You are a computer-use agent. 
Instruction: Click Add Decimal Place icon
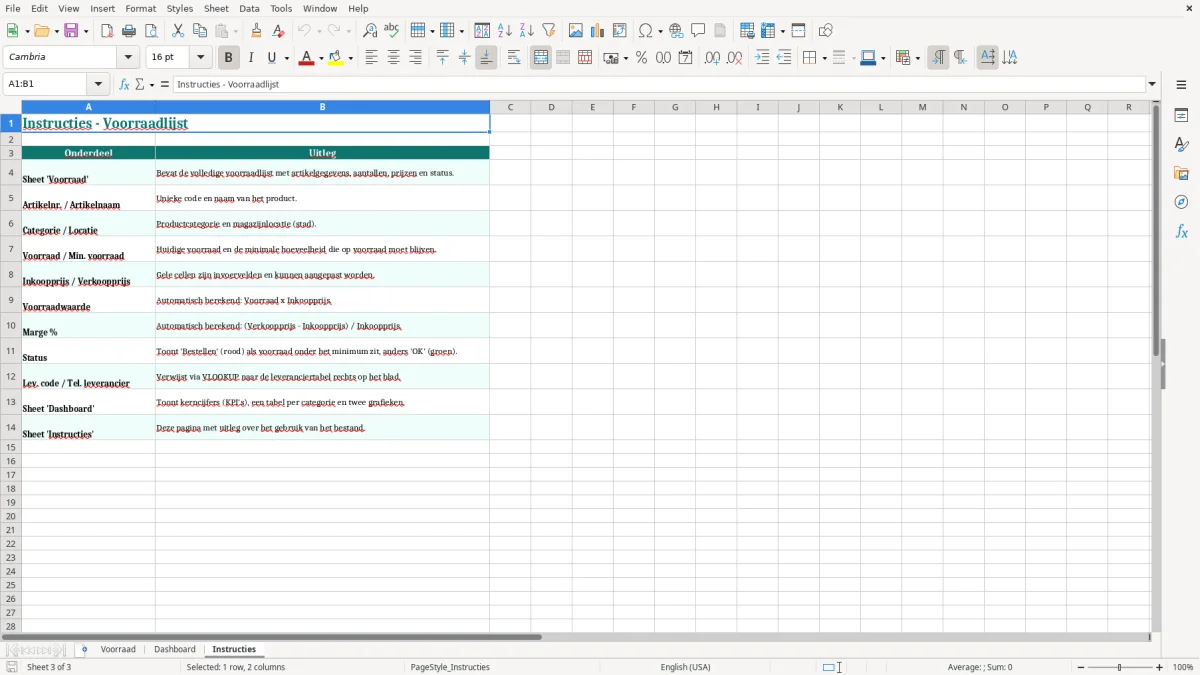tap(712, 58)
